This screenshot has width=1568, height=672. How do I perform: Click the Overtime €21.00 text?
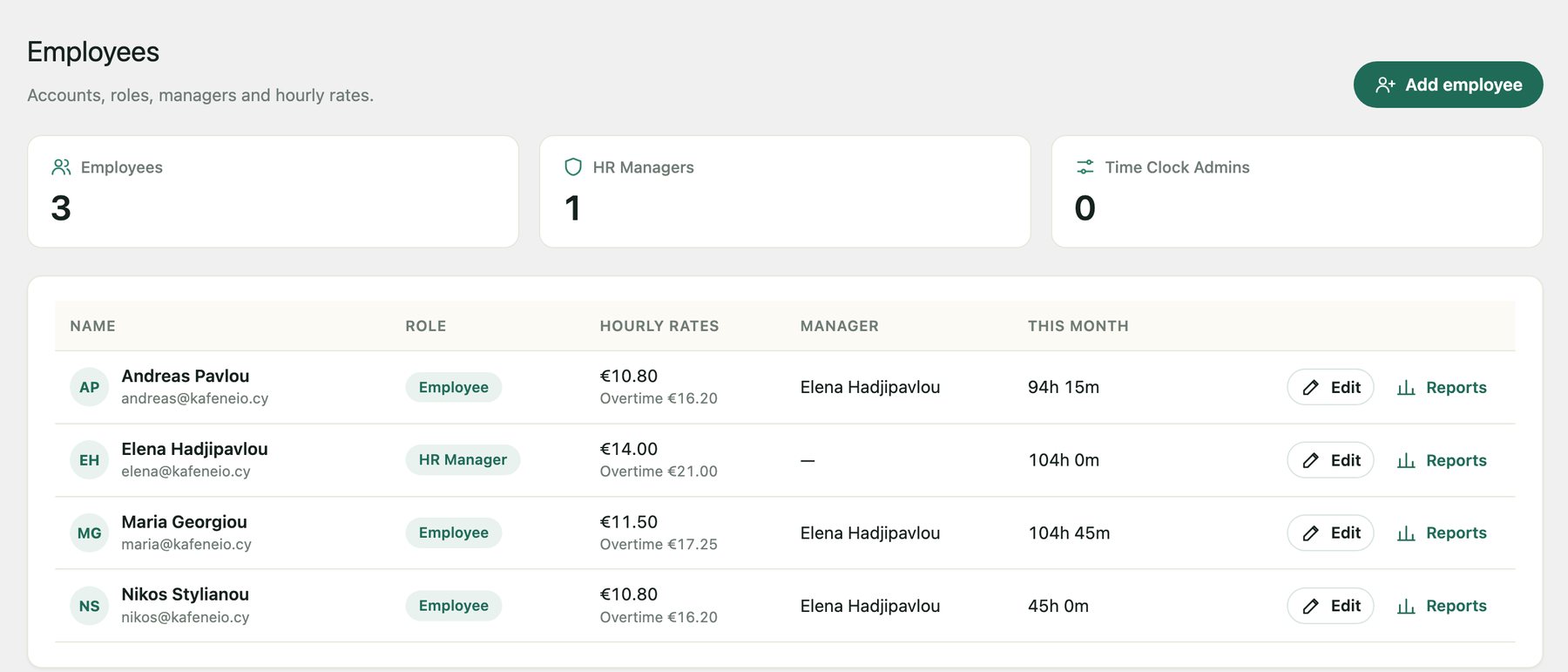(x=659, y=472)
